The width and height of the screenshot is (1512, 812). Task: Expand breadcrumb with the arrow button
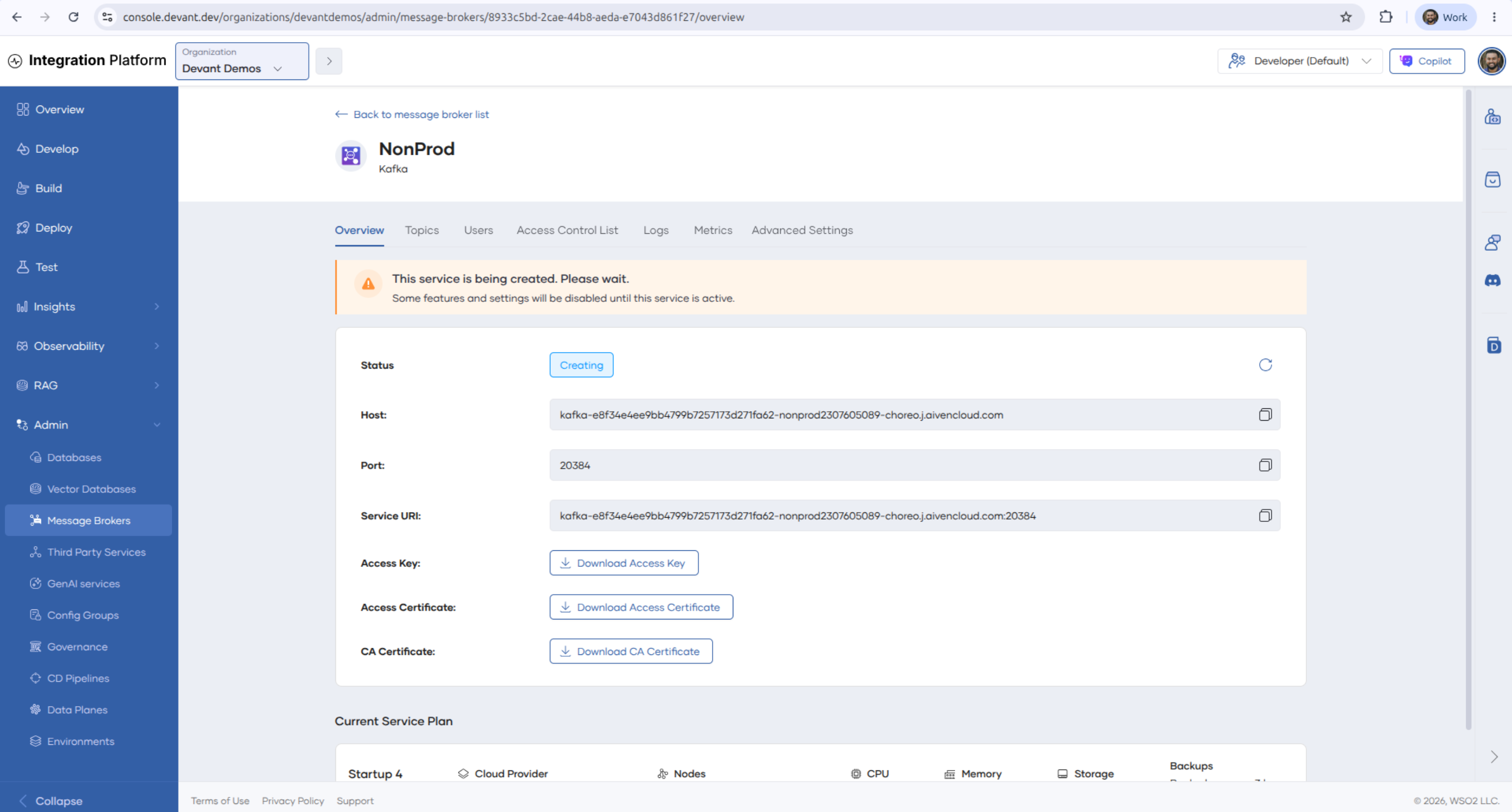click(329, 61)
